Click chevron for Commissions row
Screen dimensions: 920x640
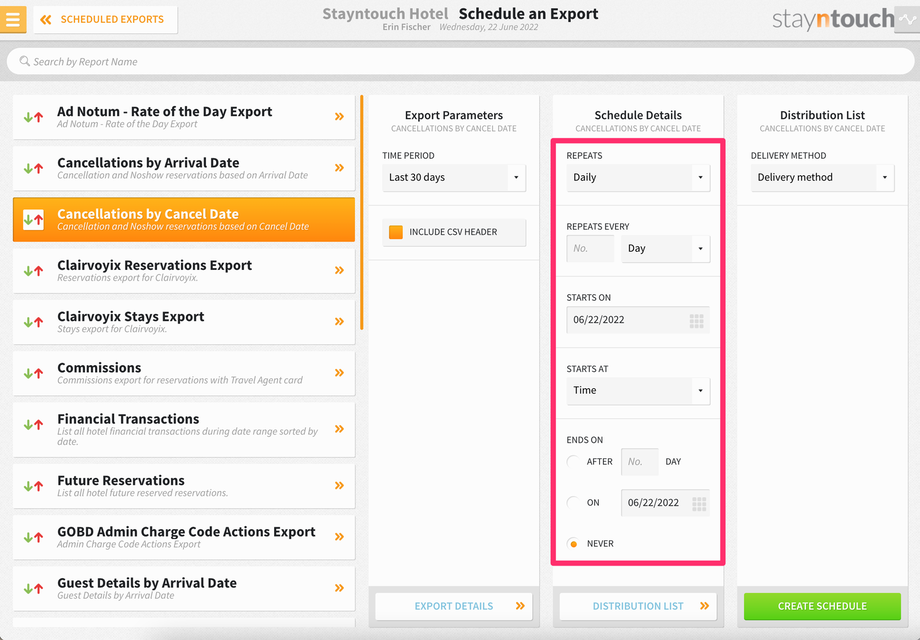pyautogui.click(x=339, y=373)
